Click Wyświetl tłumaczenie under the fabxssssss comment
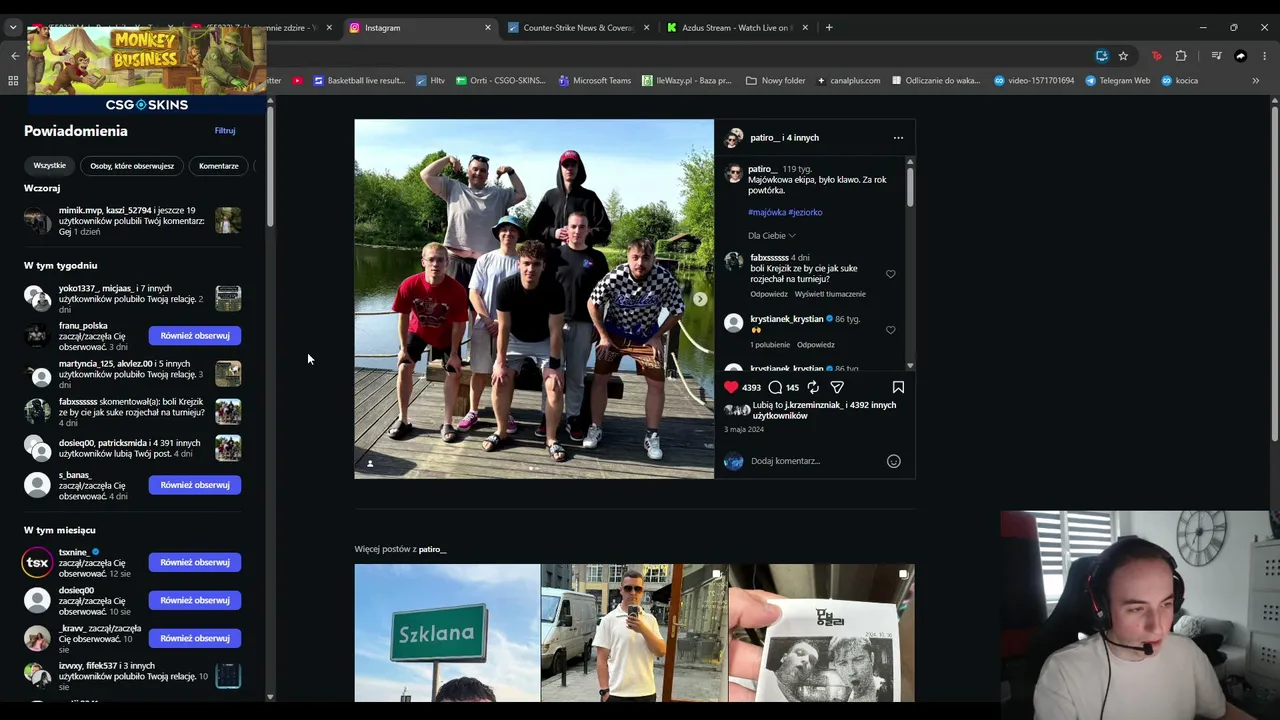Screen dimensions: 1280x720 (830, 294)
